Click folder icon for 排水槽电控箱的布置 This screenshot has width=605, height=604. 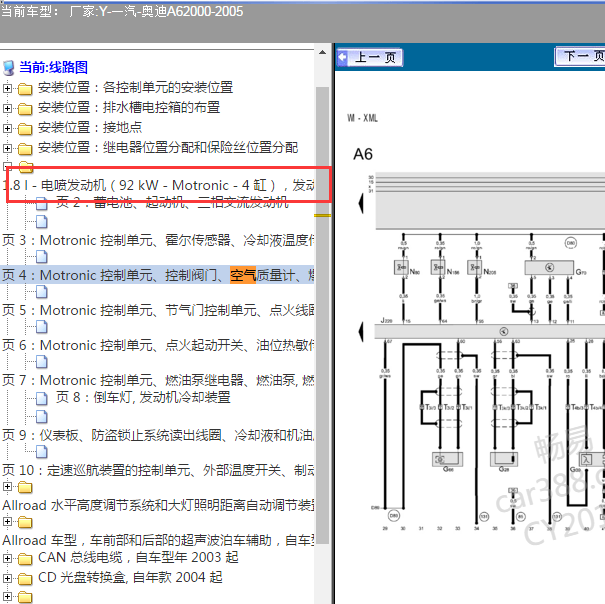click(25, 109)
